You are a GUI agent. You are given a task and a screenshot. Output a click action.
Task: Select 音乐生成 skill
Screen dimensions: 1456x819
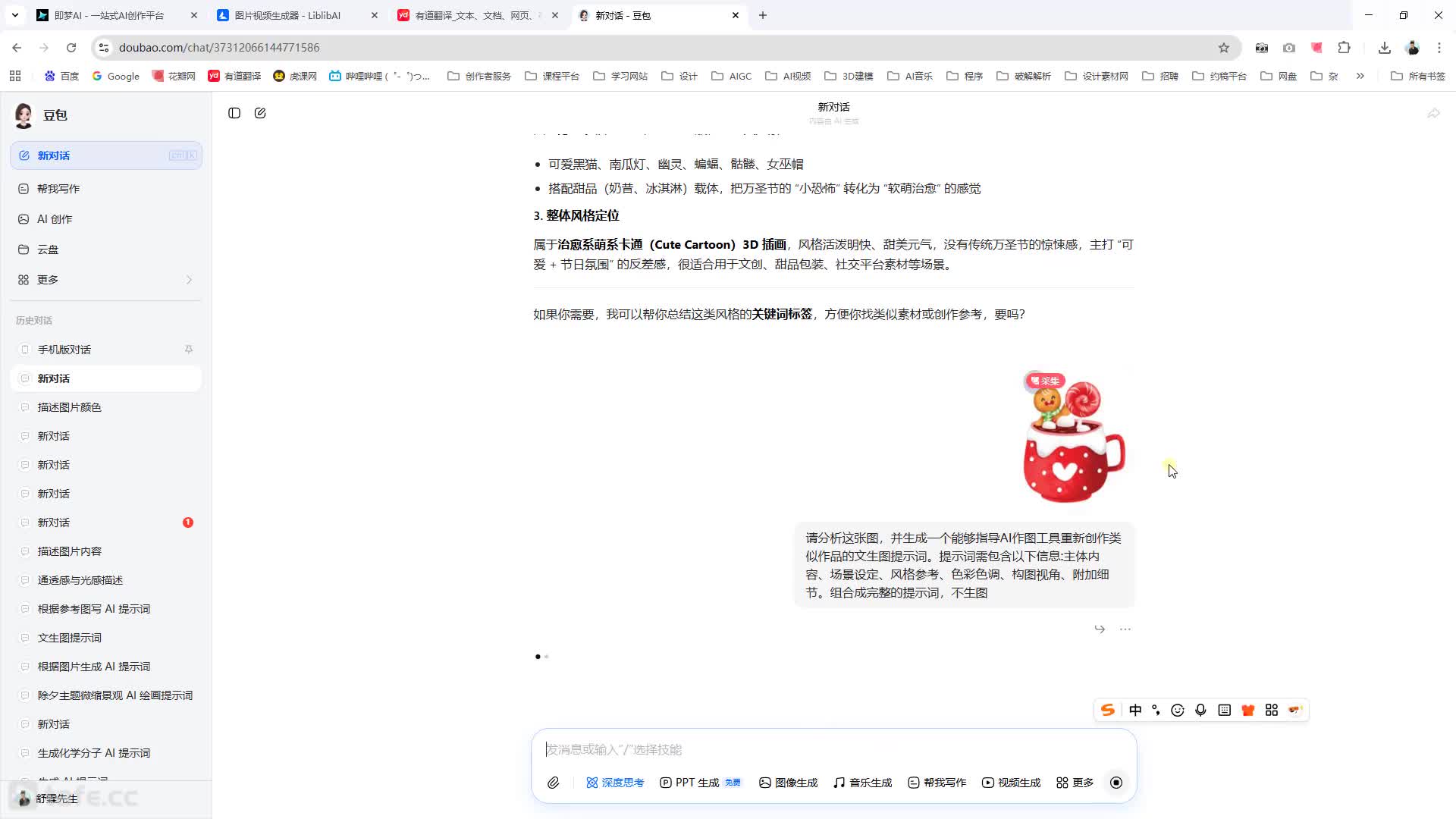tap(862, 783)
